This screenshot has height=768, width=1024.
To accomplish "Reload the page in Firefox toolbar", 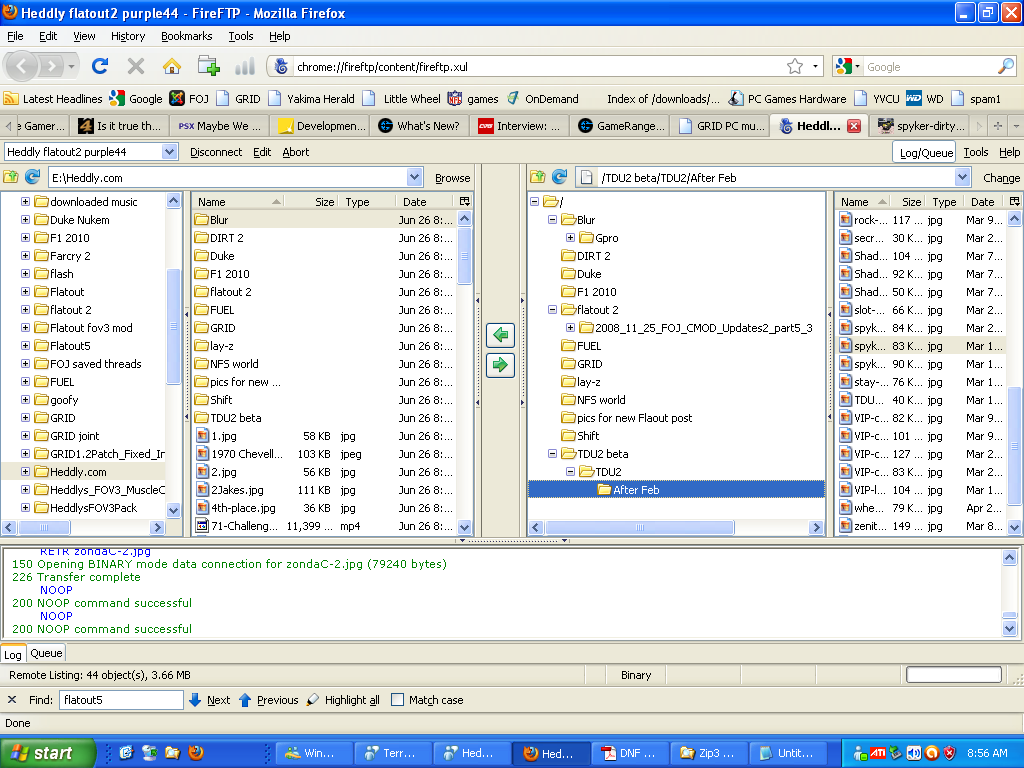I will (100, 66).
